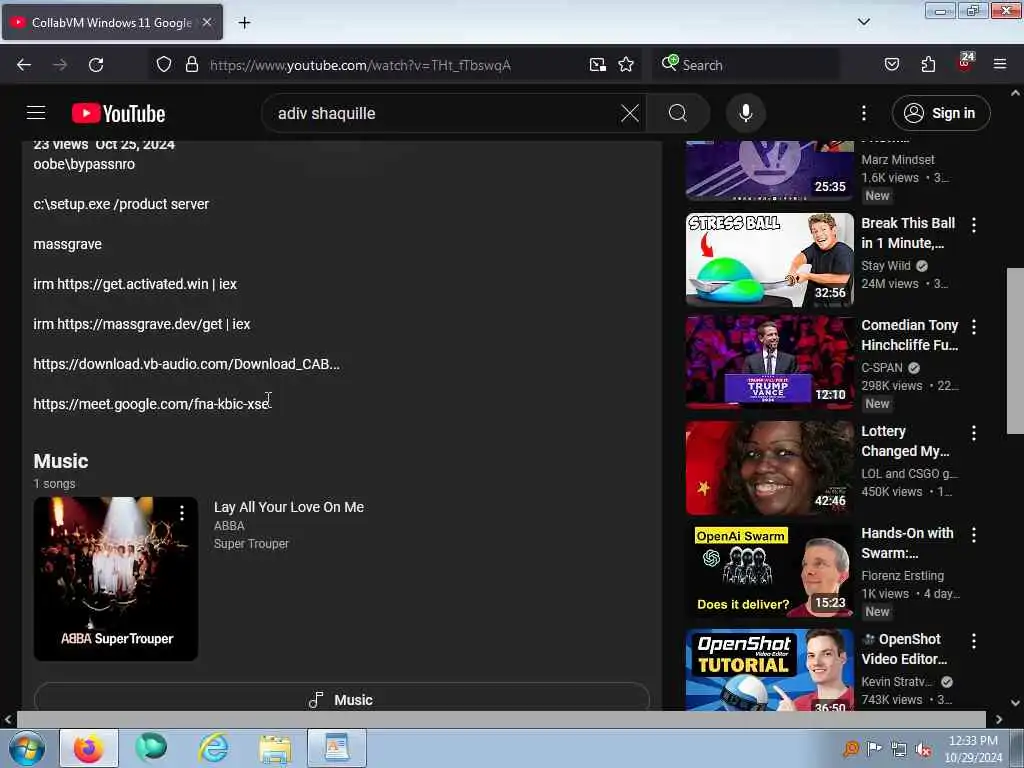Open more options for OpenShot Video Editor video
Screen dimensions: 1024x768
coord(974,641)
